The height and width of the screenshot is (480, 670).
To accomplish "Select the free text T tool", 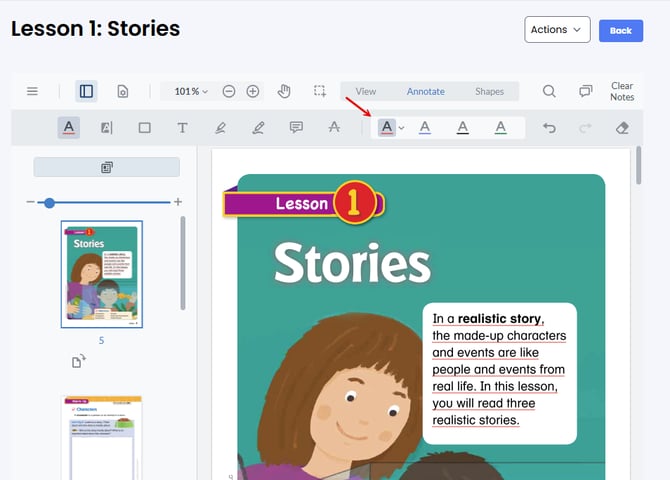I will pos(182,128).
